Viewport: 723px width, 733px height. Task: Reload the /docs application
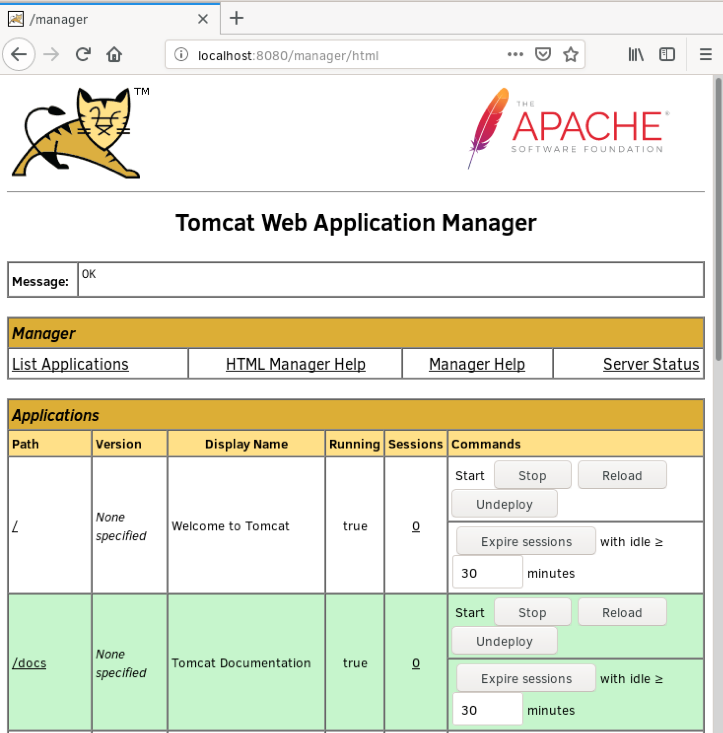(x=621, y=612)
